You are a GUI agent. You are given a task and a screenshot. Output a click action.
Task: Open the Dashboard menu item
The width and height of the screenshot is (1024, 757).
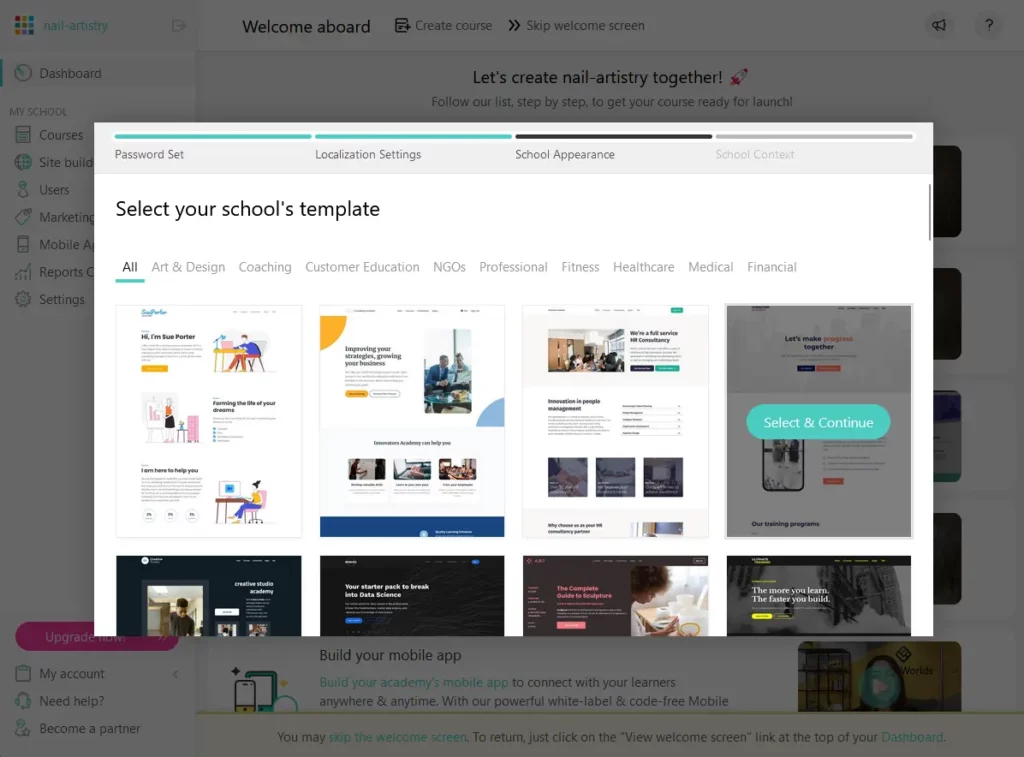pyautogui.click(x=70, y=73)
